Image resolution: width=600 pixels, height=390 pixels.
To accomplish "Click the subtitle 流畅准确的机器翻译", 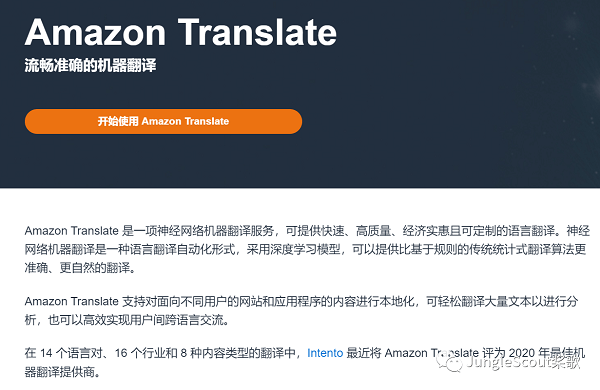I will (x=90, y=65).
